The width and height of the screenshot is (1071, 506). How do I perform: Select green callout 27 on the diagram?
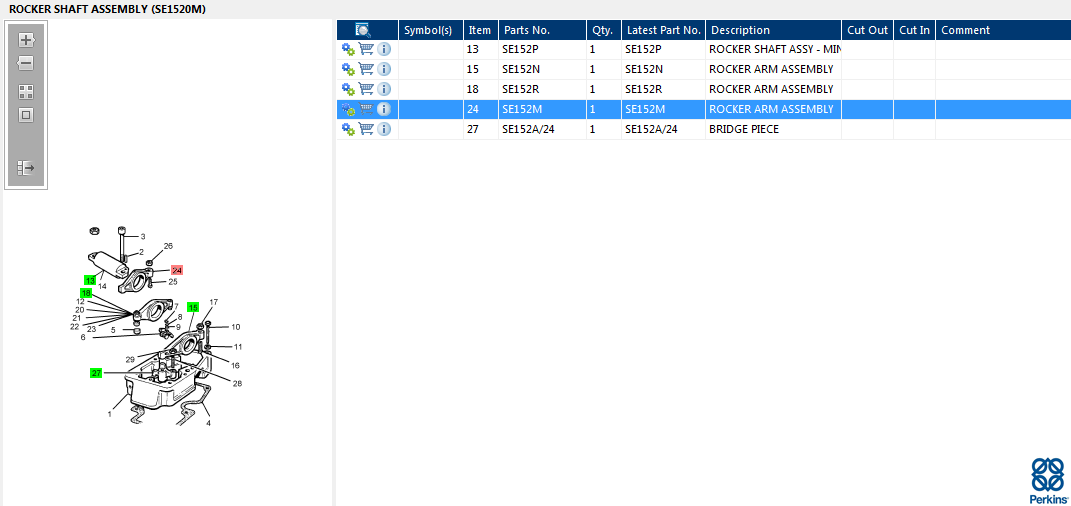96,373
